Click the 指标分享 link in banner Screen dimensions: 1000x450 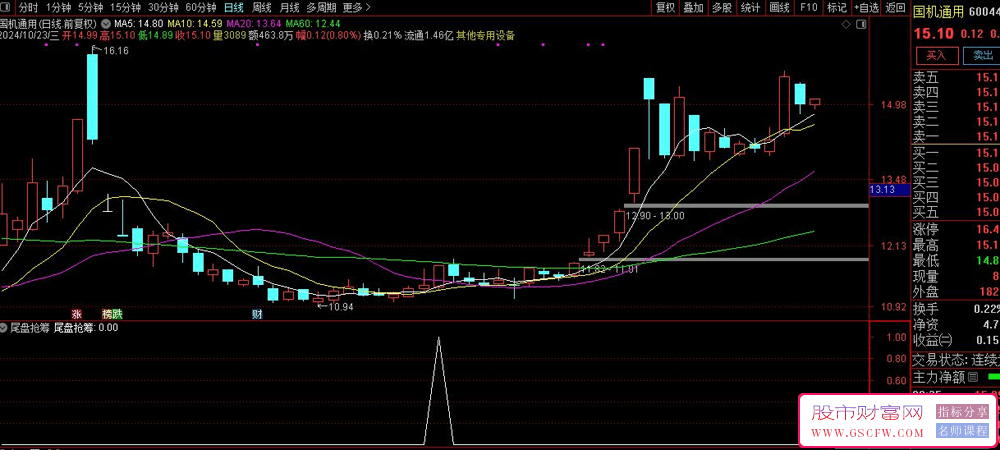click(962, 411)
